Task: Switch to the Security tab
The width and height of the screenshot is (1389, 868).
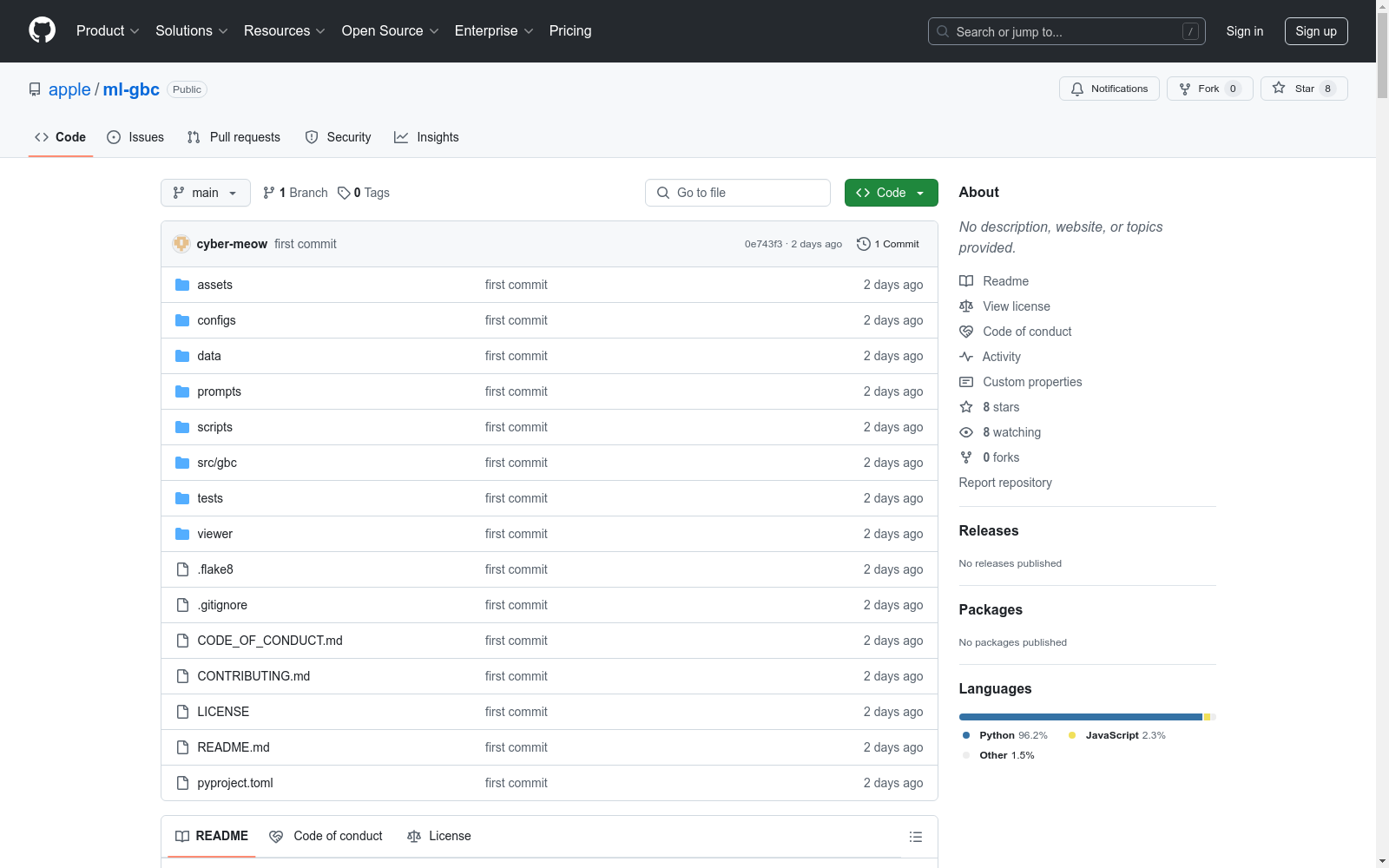Action: pos(338,137)
